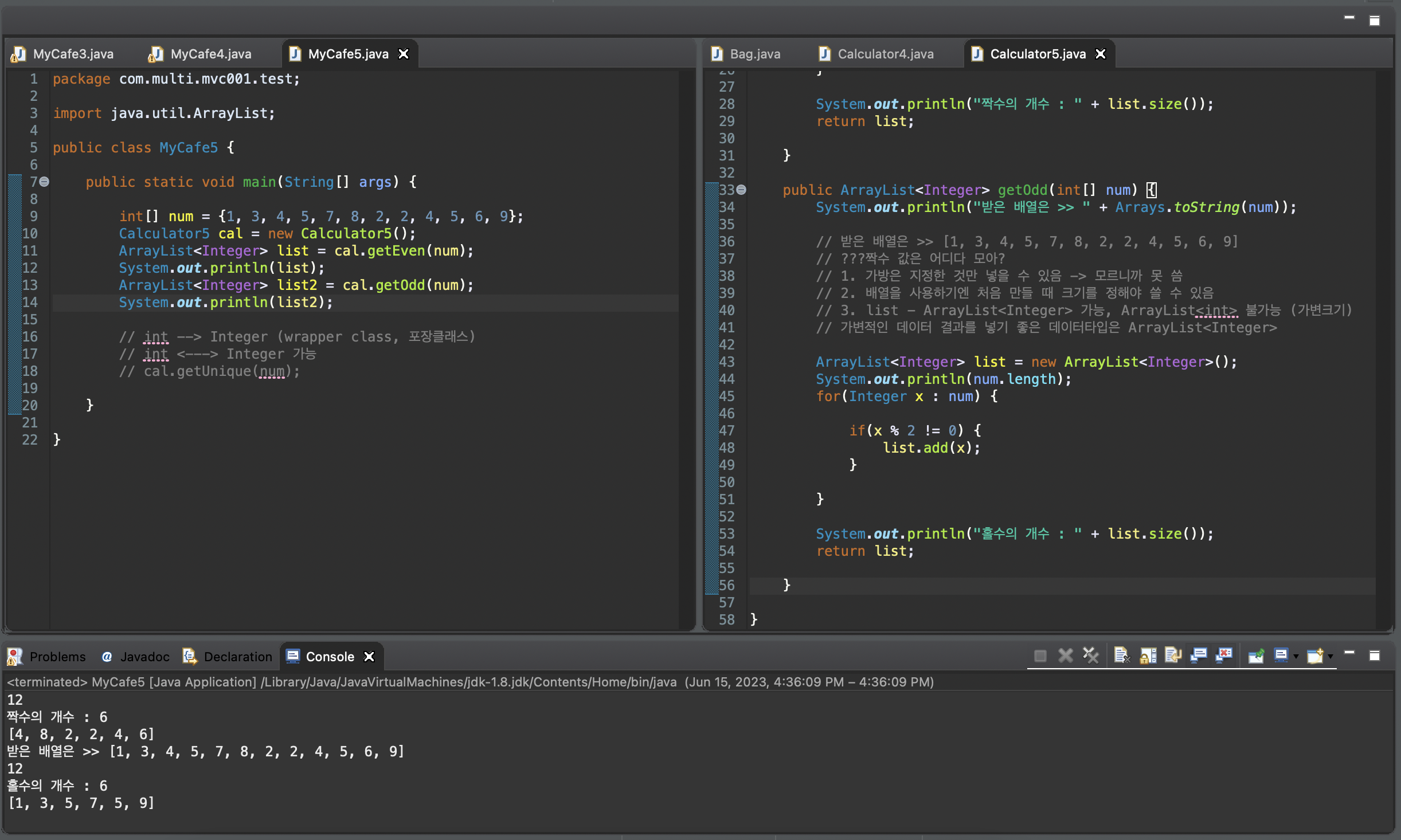
Task: Open the Calculator4.java tab
Action: (x=885, y=54)
